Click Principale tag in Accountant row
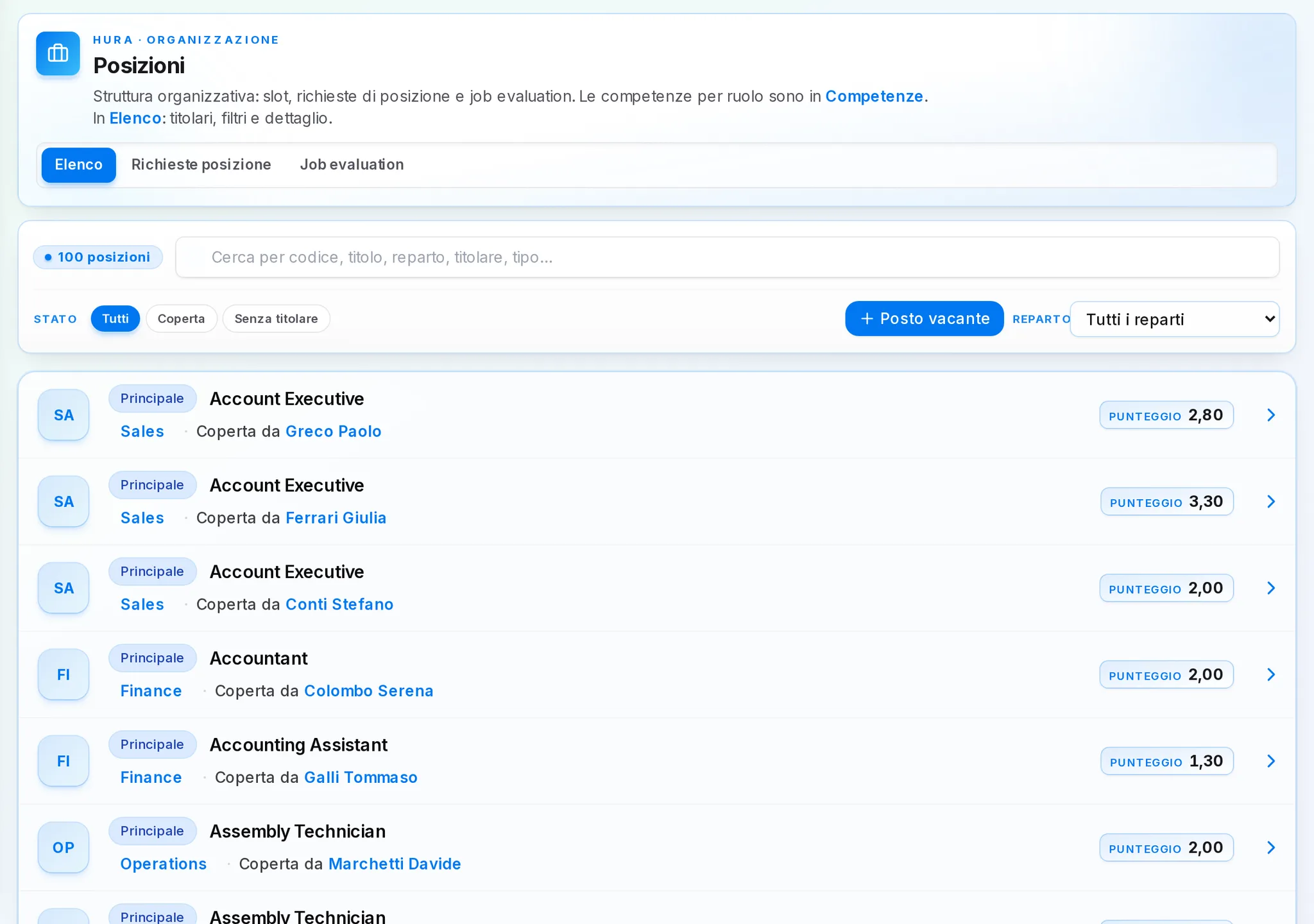 tap(152, 658)
